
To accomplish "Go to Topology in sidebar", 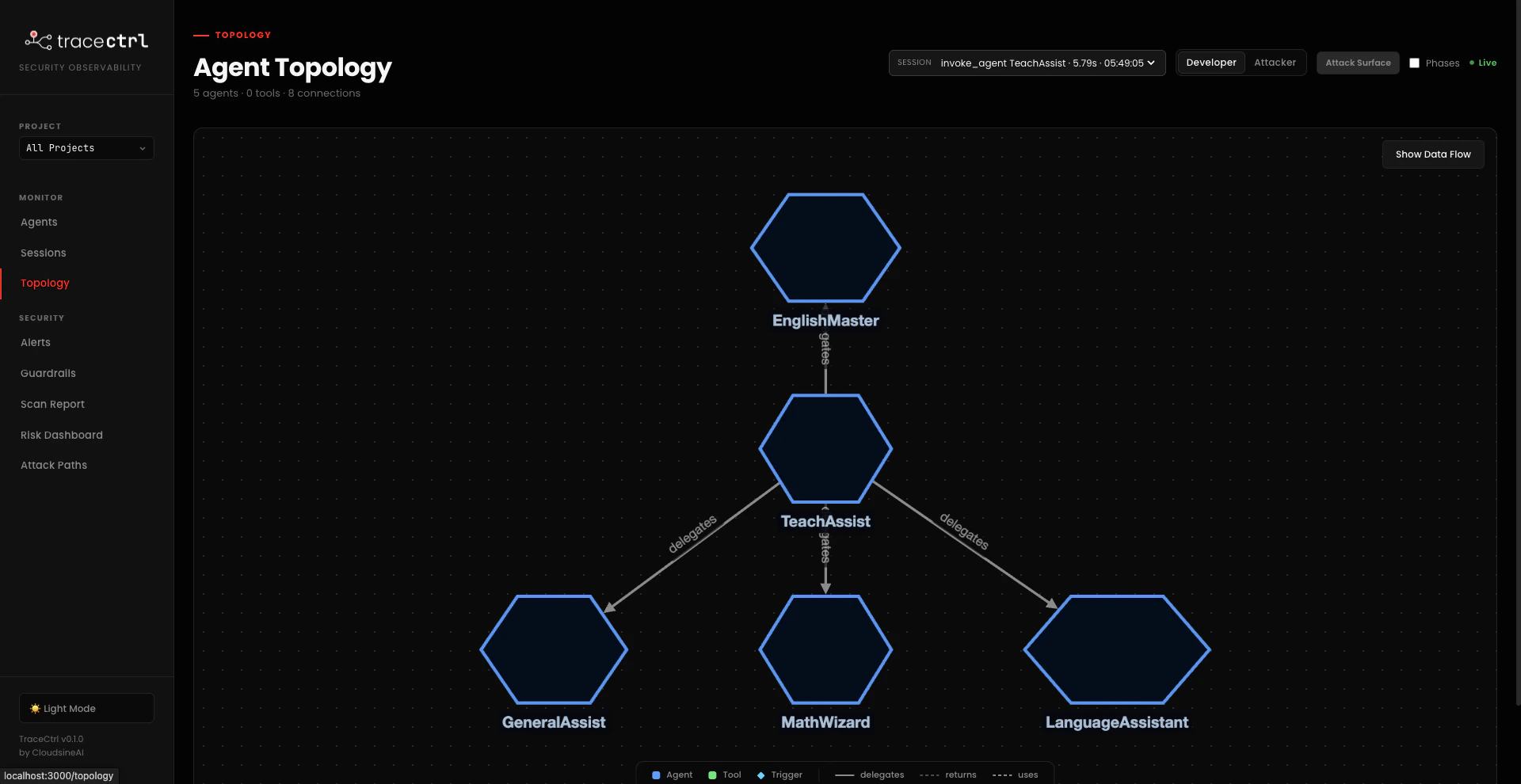I will click(x=45, y=284).
